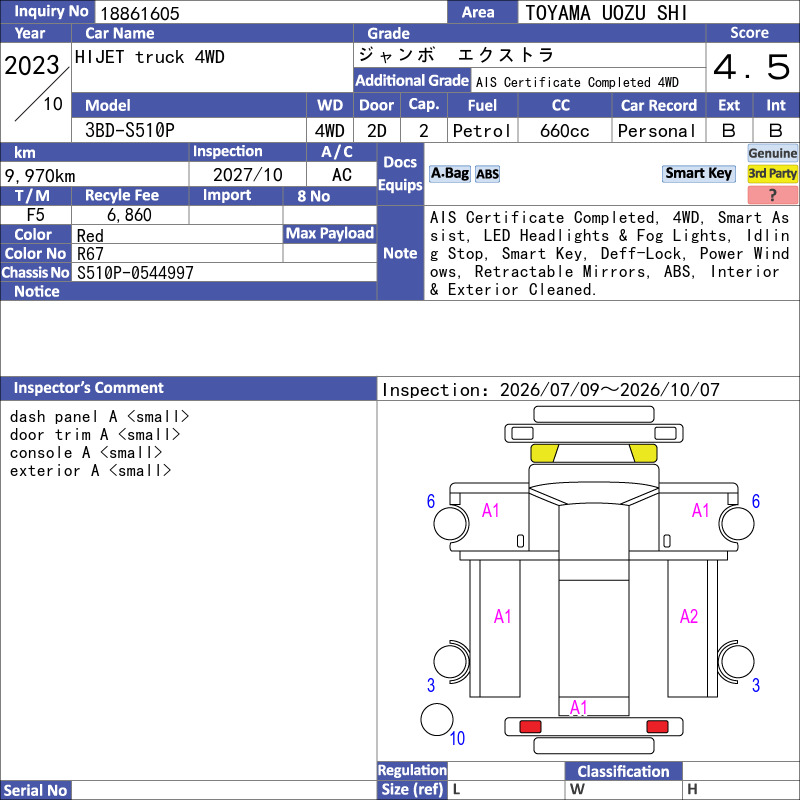Click the inspection date 2027/10
This screenshot has width=800, height=800.
tap(247, 174)
